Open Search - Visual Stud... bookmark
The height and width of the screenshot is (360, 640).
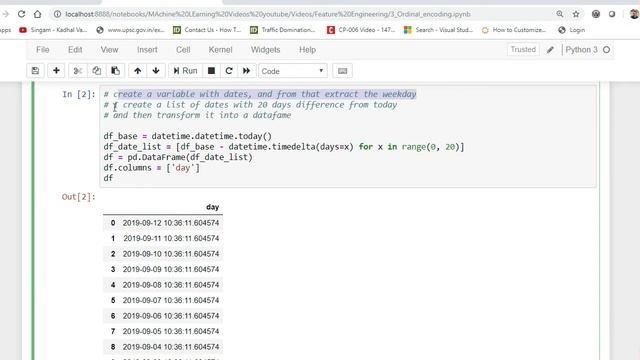click(438, 30)
